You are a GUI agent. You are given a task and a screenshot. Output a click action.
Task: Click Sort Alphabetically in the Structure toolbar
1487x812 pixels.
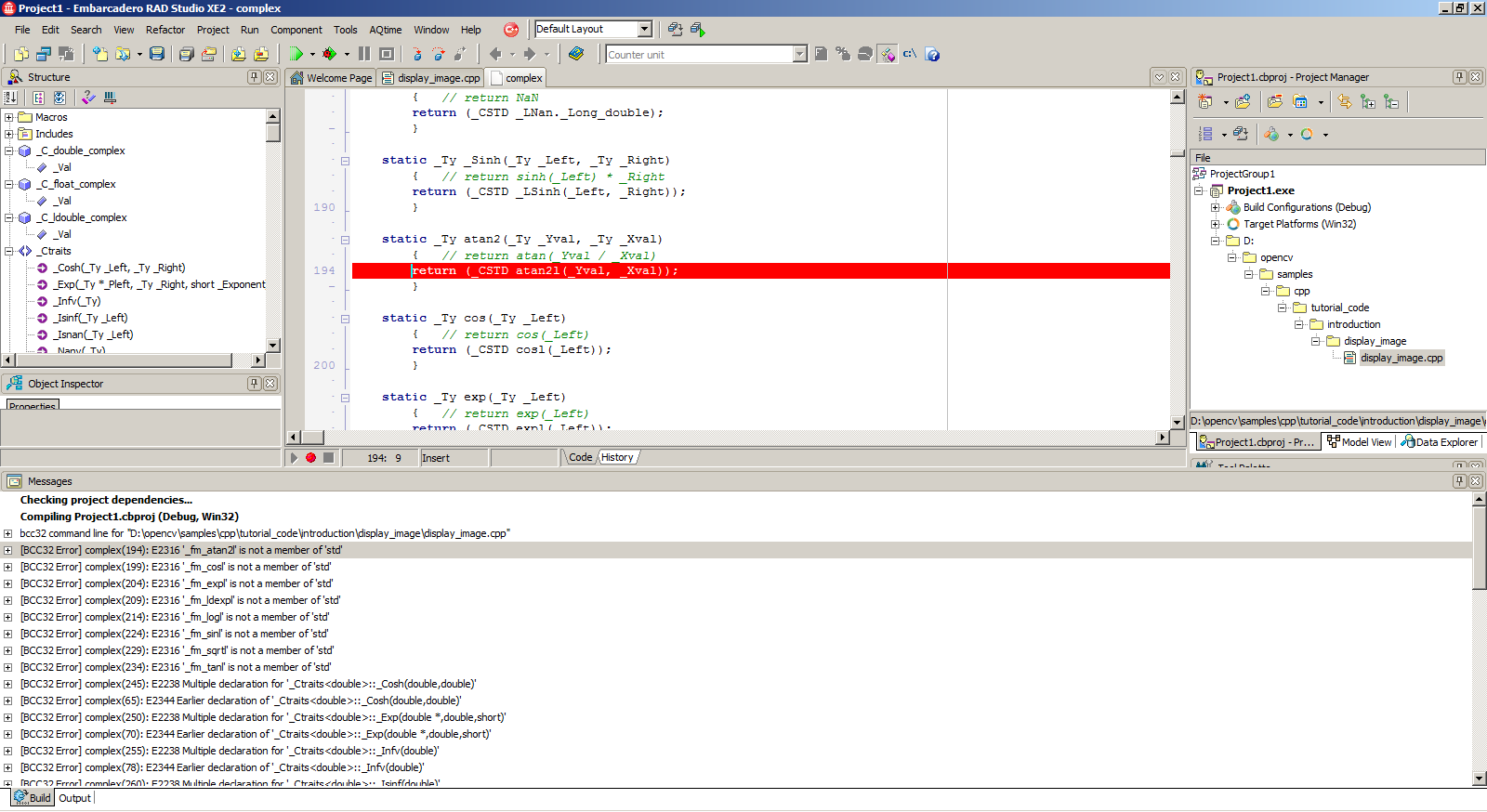click(11, 98)
